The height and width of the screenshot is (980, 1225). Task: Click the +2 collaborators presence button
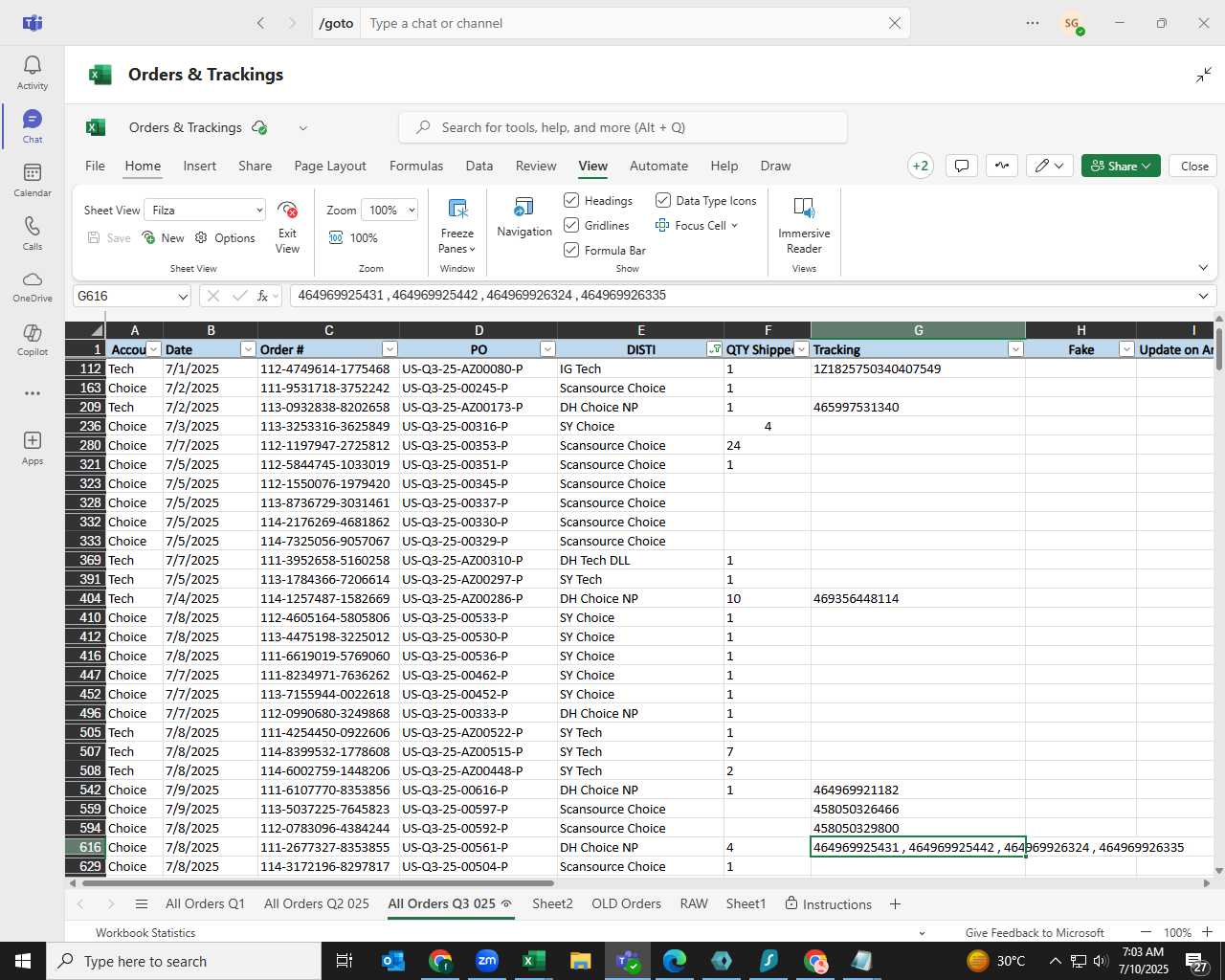(921, 166)
